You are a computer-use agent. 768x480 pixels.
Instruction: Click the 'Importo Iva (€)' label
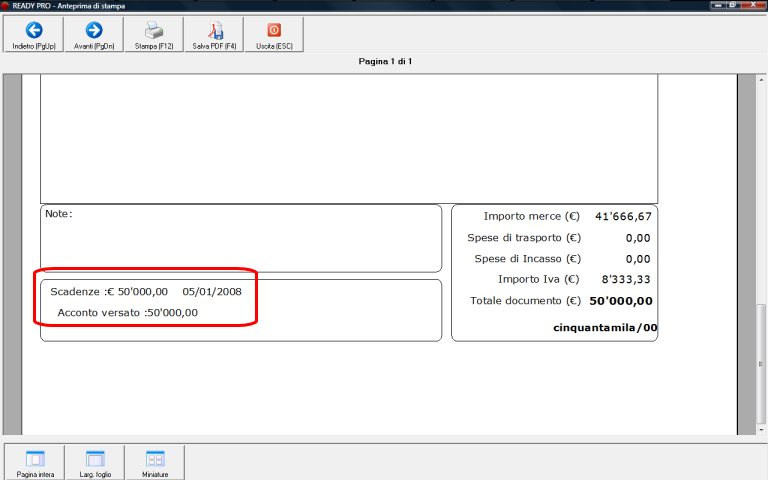click(x=538, y=280)
